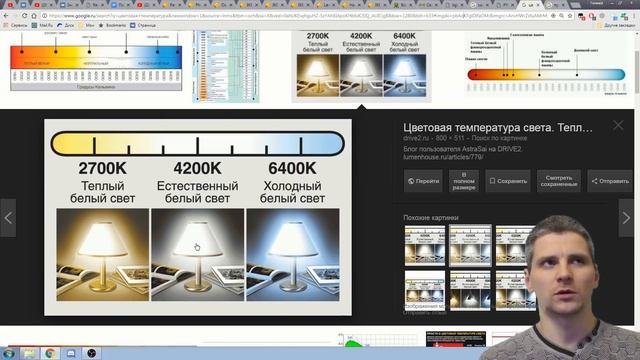The width and height of the screenshot is (640, 360).
Task: Bookmark this page with the star icon
Action: click(x=570, y=16)
